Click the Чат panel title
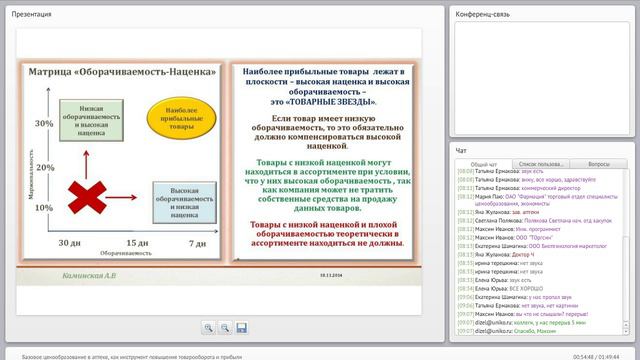Image resolution: width=640 pixels, height=360 pixels. click(x=461, y=151)
